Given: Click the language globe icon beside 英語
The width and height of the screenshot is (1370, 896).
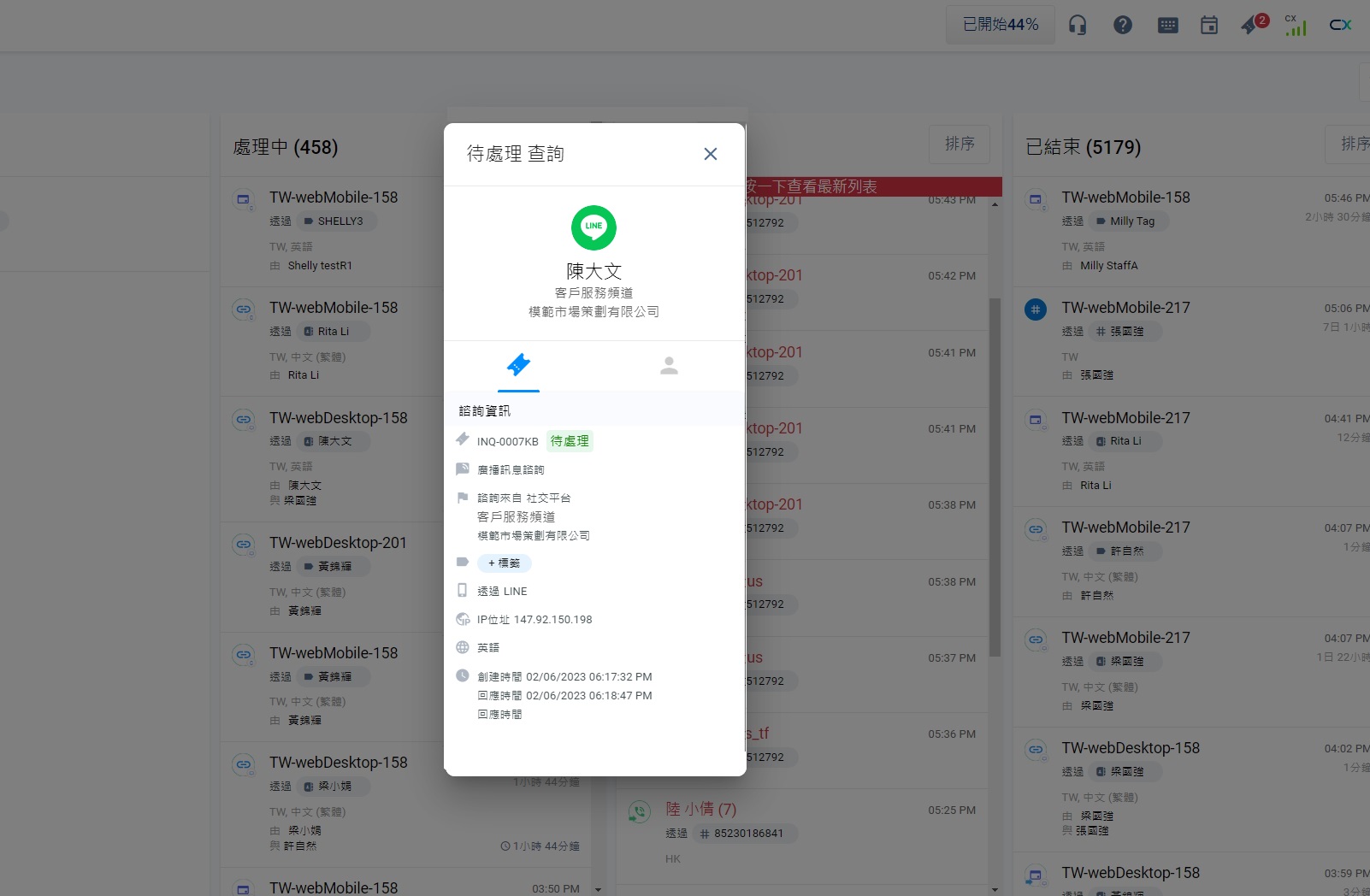Looking at the screenshot, I should 463,647.
